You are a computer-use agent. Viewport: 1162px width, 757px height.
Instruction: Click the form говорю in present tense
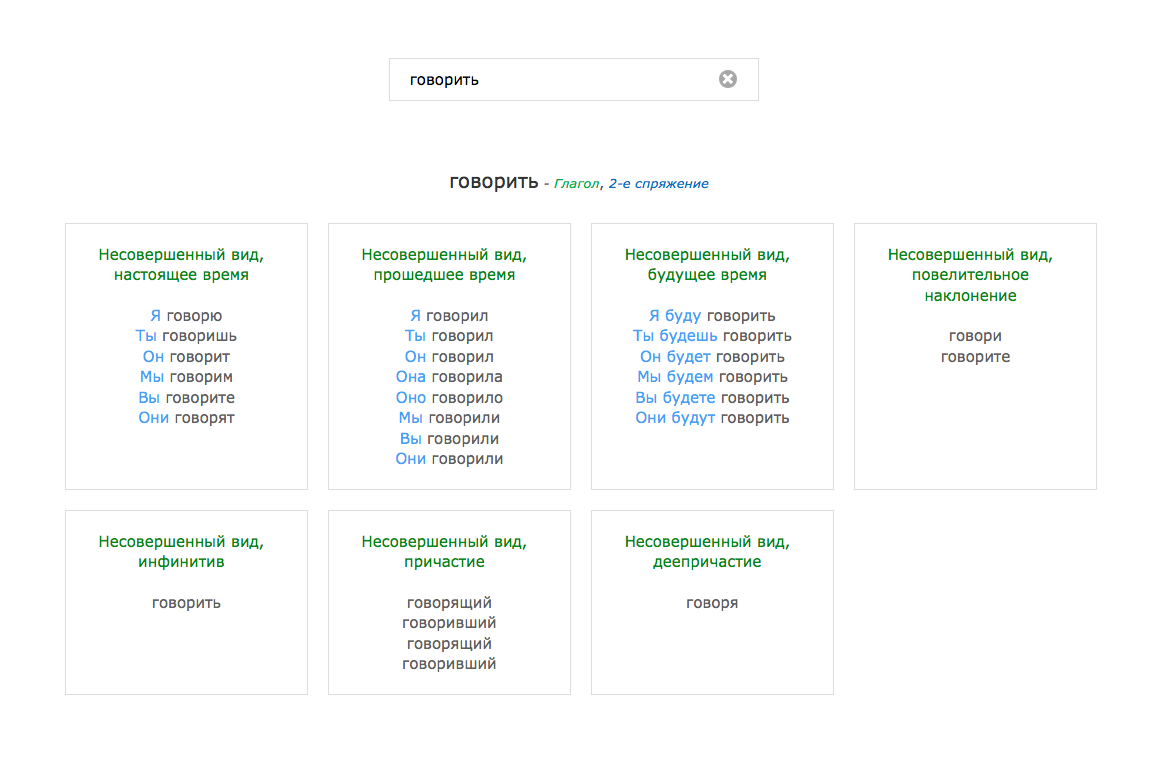pyautogui.click(x=196, y=315)
